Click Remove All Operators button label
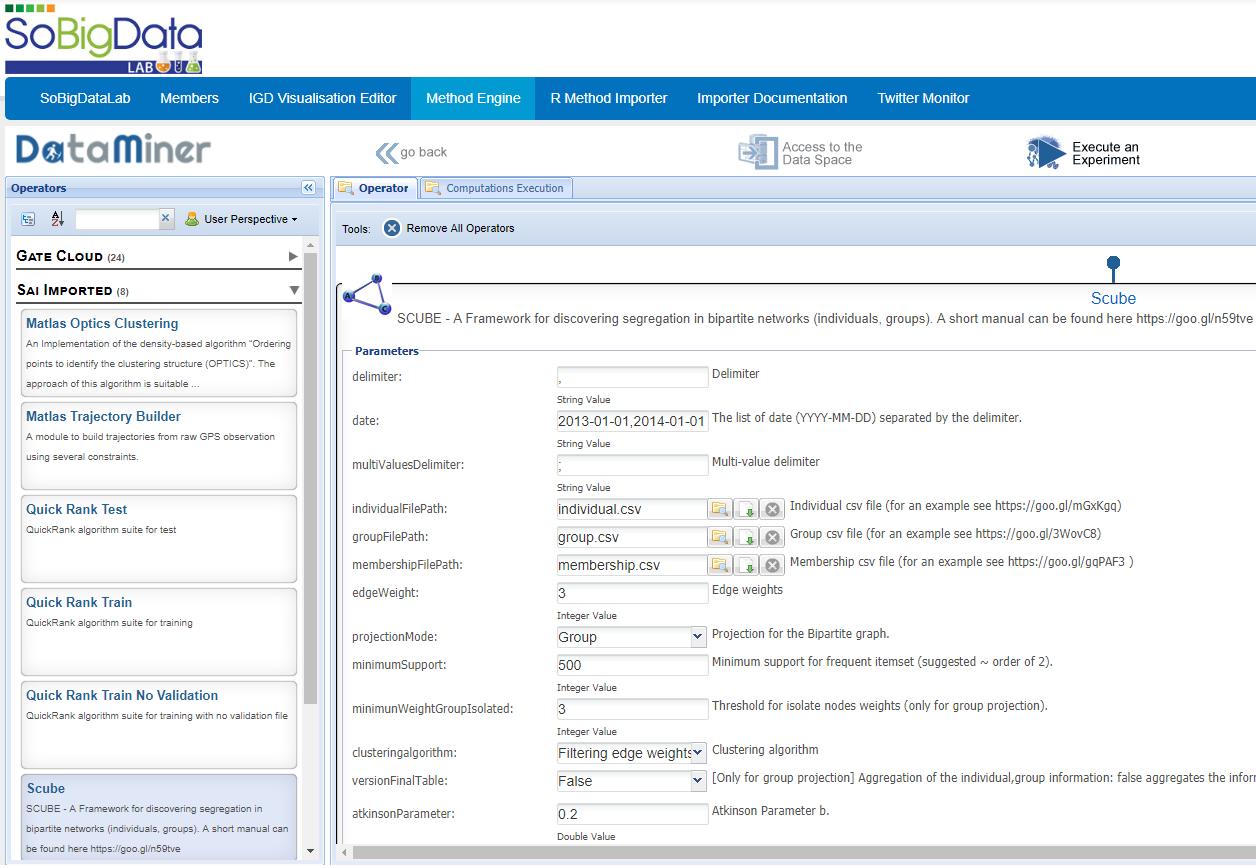This screenshot has height=868, width=1256. 460,228
